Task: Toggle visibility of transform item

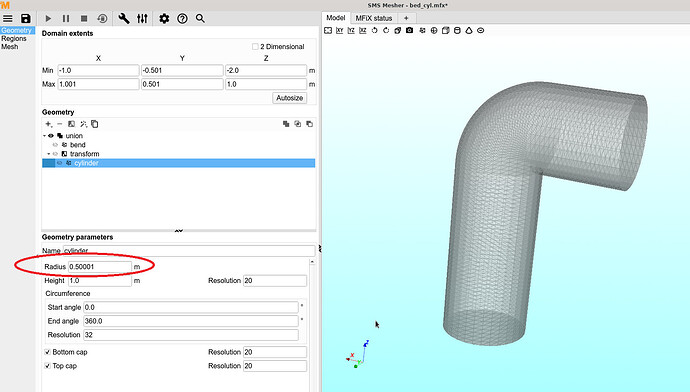Action: (55, 154)
